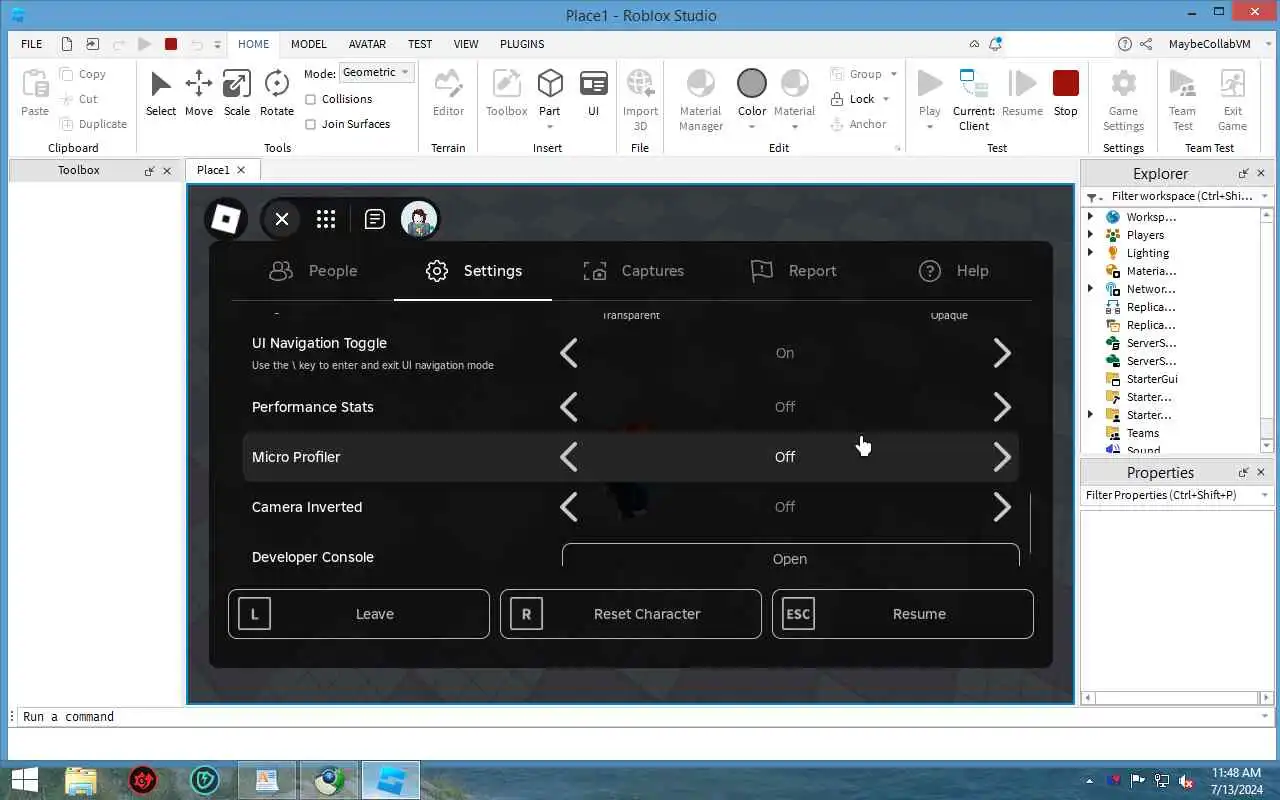Viewport: 1280px width, 800px height.
Task: Open the Lock dropdown arrow
Action: [886, 99]
